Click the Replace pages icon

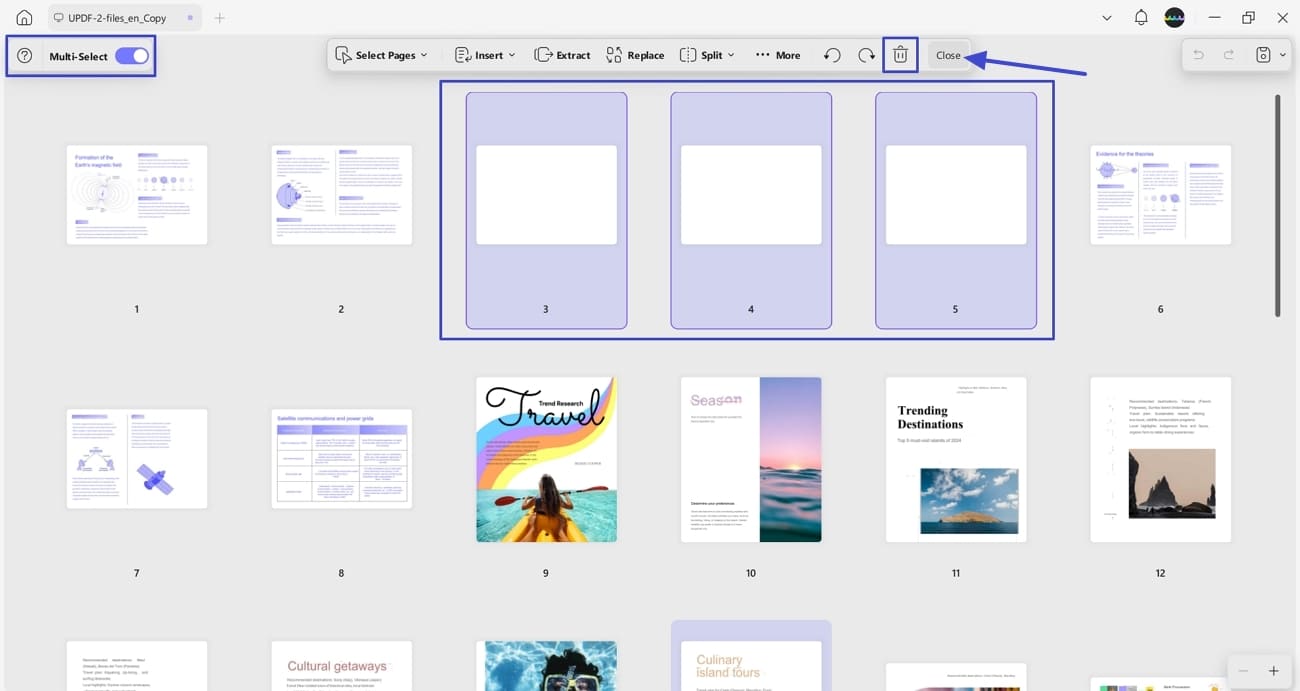[x=635, y=55]
